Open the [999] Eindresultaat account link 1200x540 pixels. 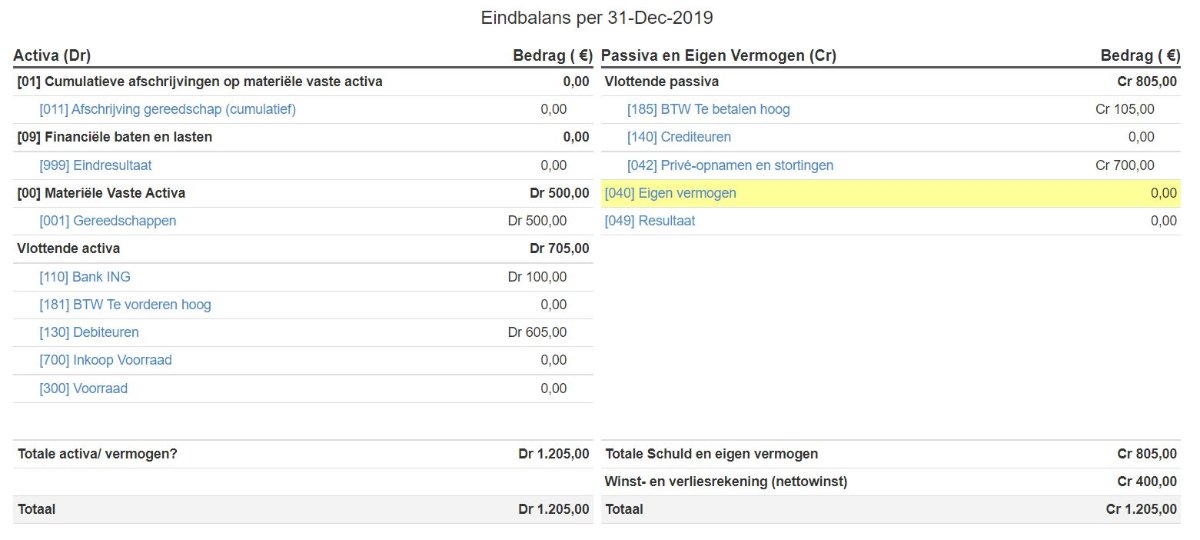[x=95, y=165]
